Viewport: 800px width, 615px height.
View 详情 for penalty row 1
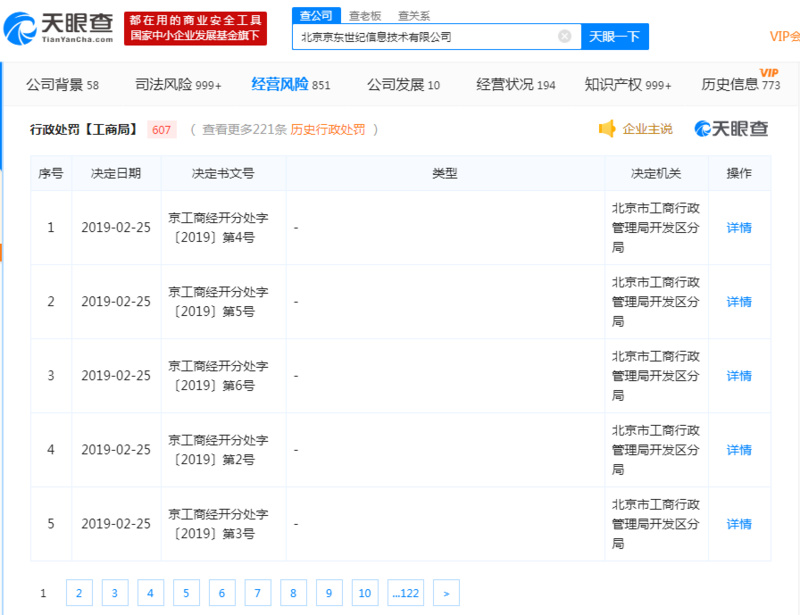(x=739, y=228)
